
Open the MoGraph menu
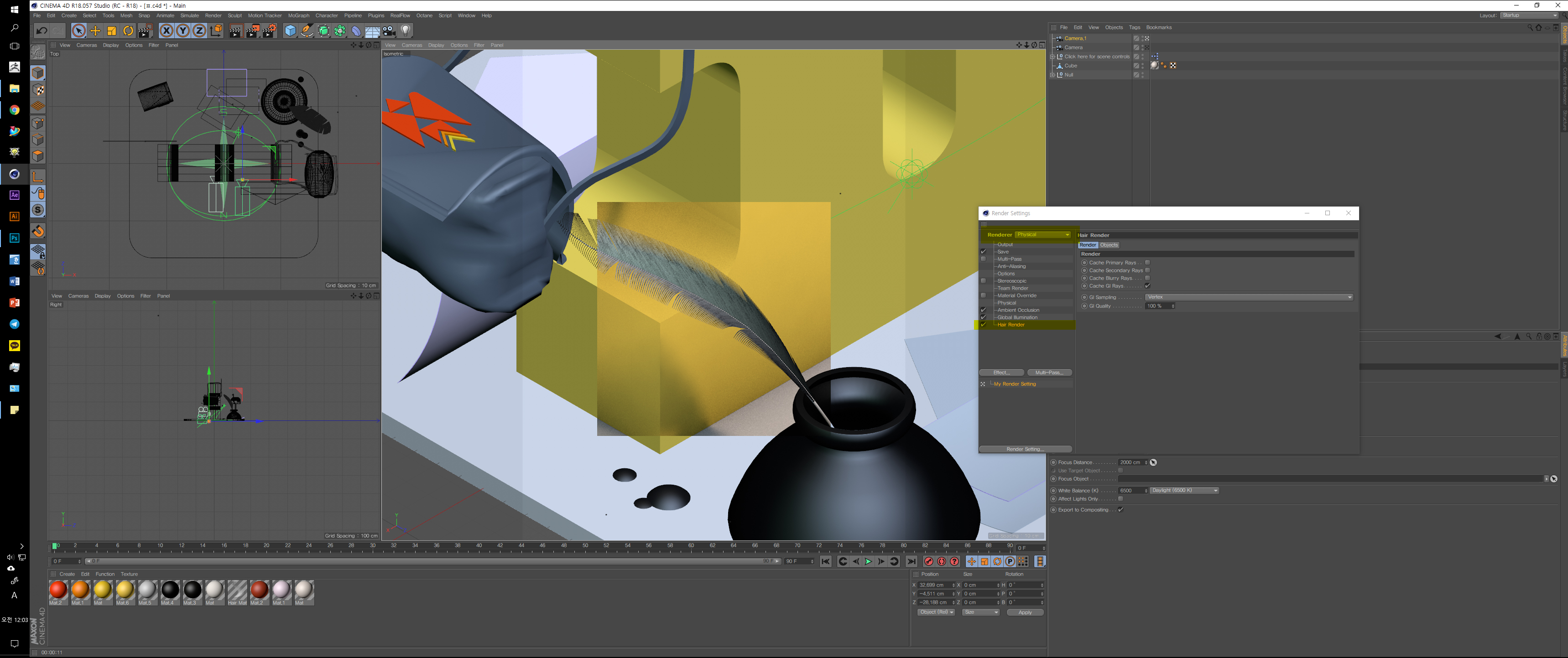pos(298,16)
